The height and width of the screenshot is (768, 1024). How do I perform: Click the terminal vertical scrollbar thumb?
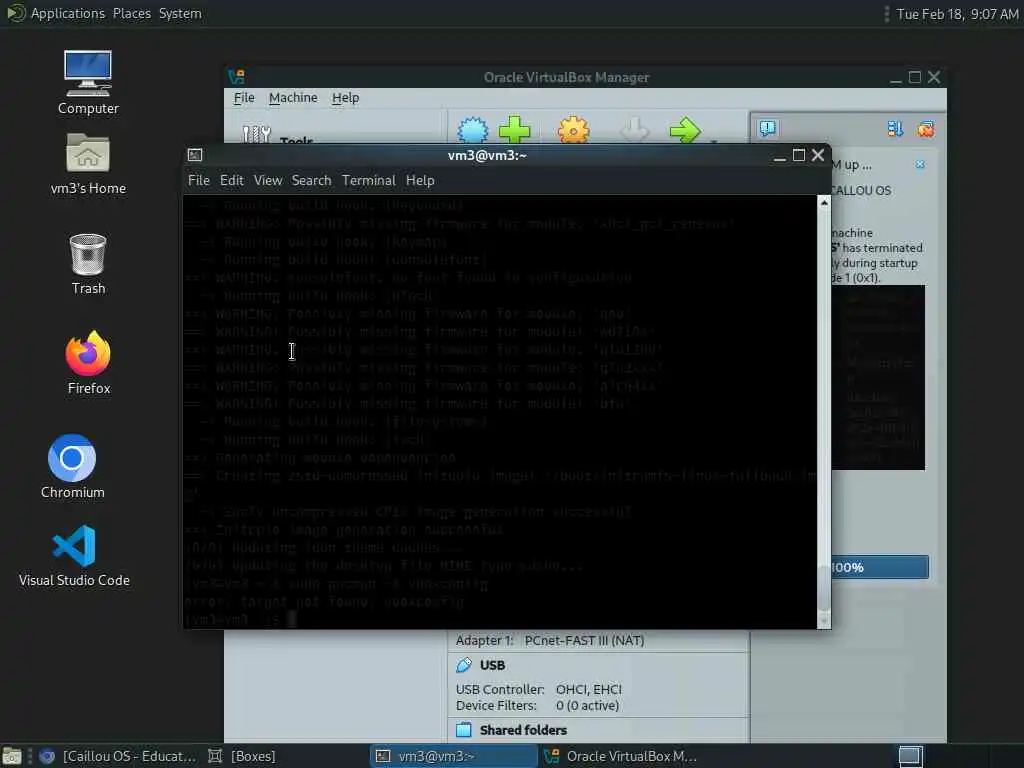(x=824, y=586)
